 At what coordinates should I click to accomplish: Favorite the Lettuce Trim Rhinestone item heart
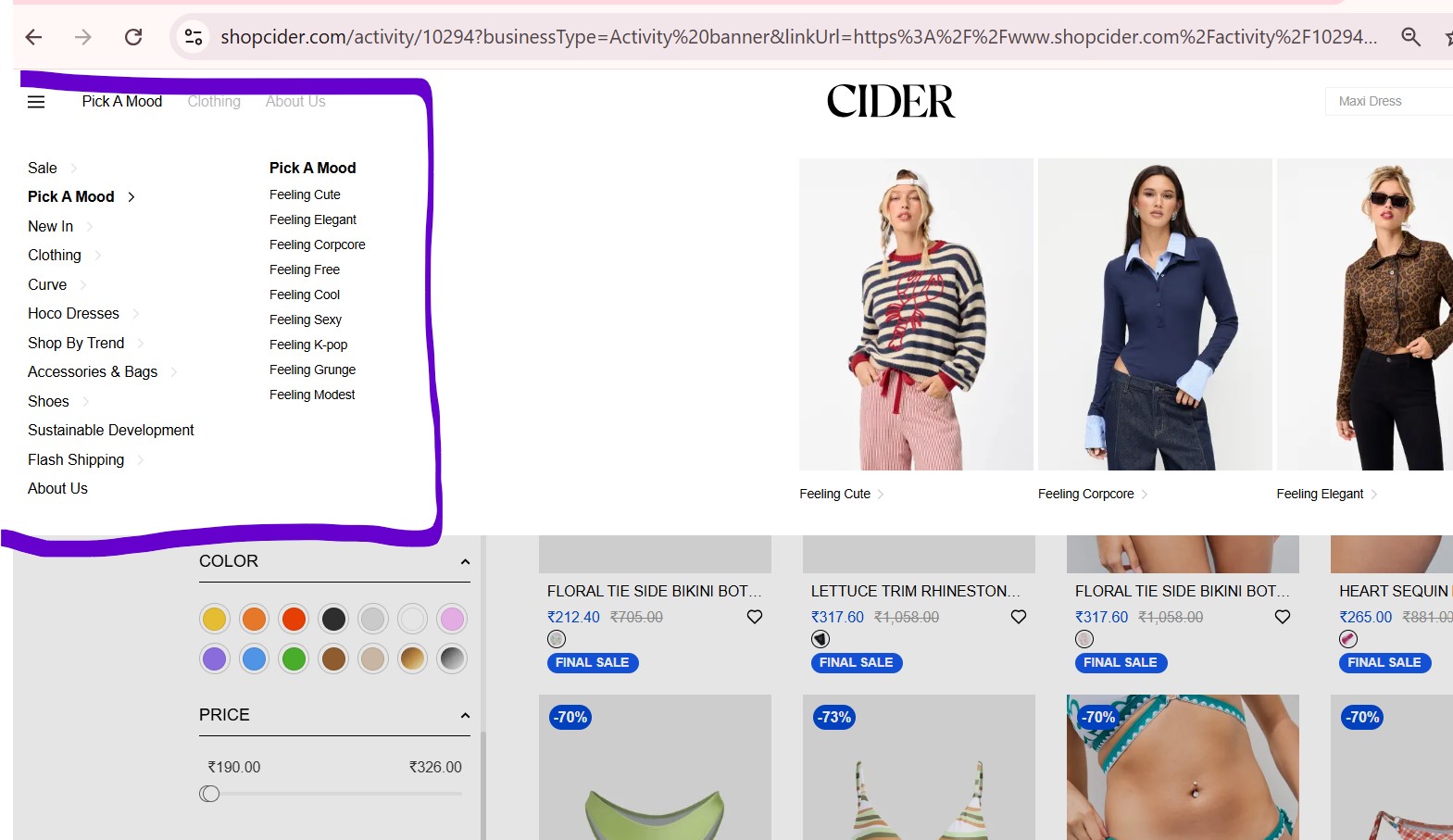[x=1019, y=617]
